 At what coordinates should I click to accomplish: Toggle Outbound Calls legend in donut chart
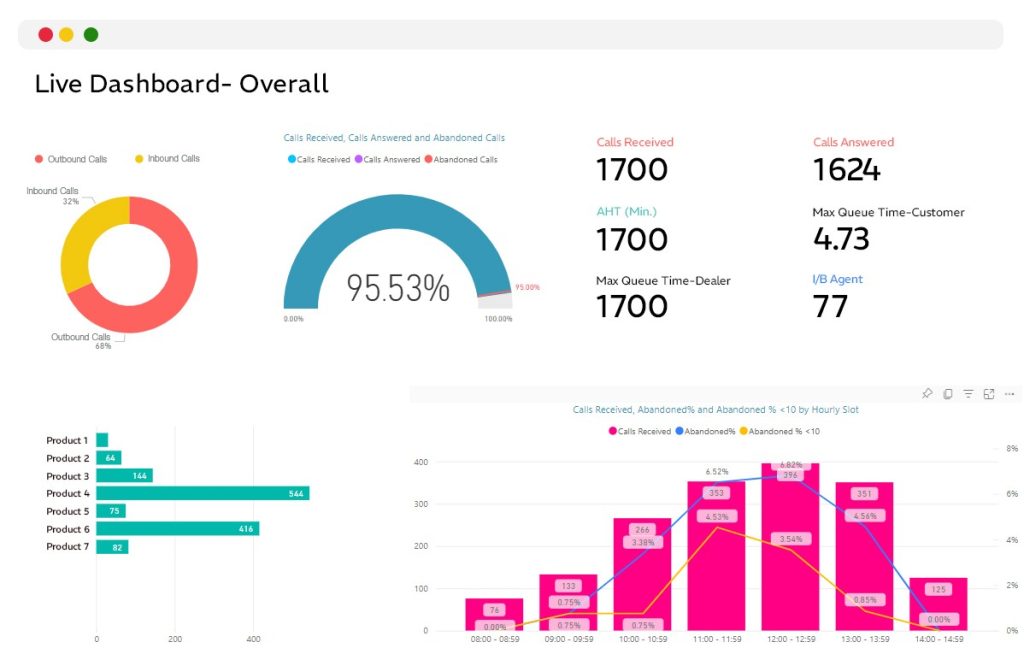pos(71,159)
